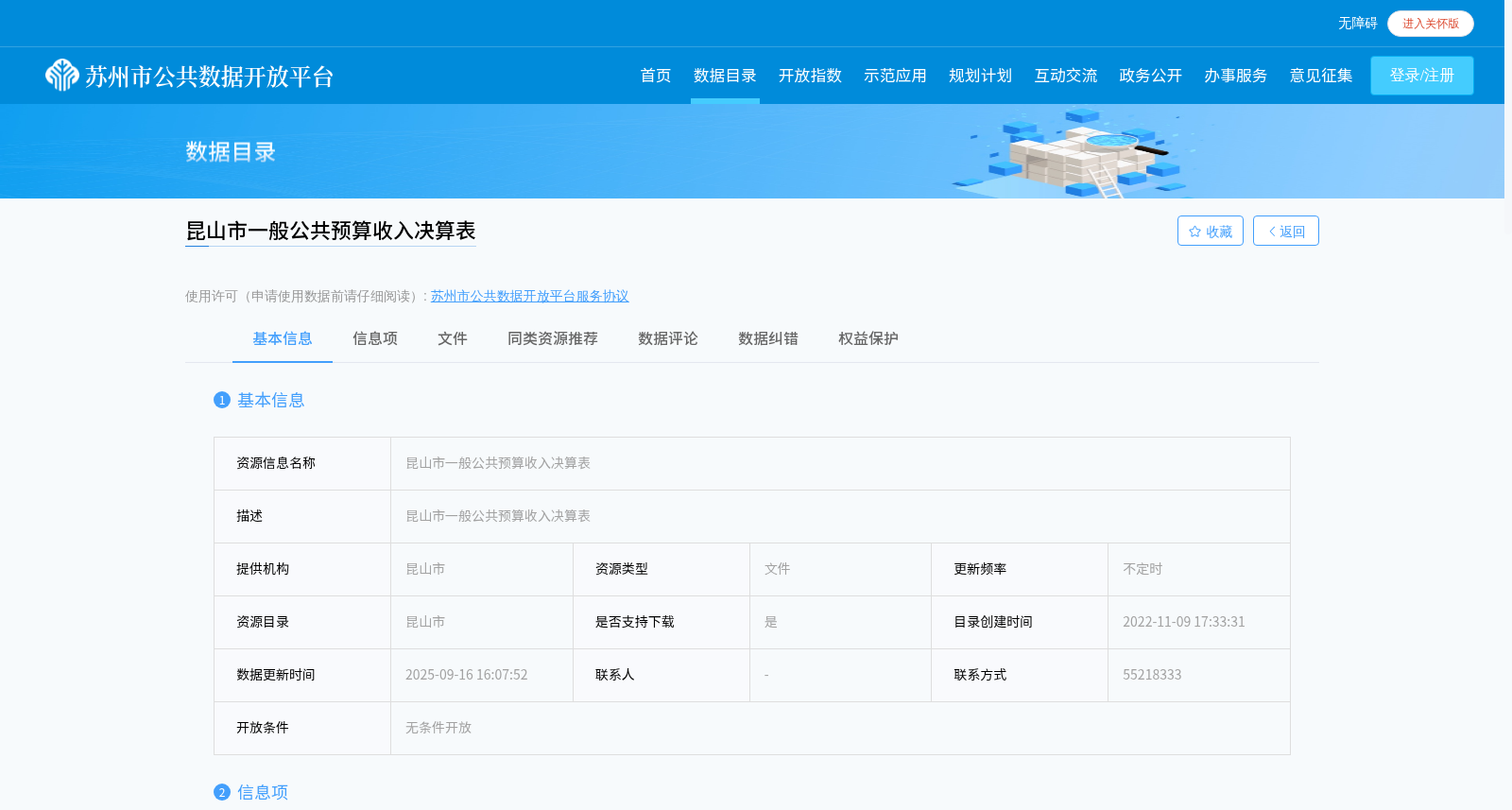Click the 数据更新时间 label cell

(x=302, y=675)
